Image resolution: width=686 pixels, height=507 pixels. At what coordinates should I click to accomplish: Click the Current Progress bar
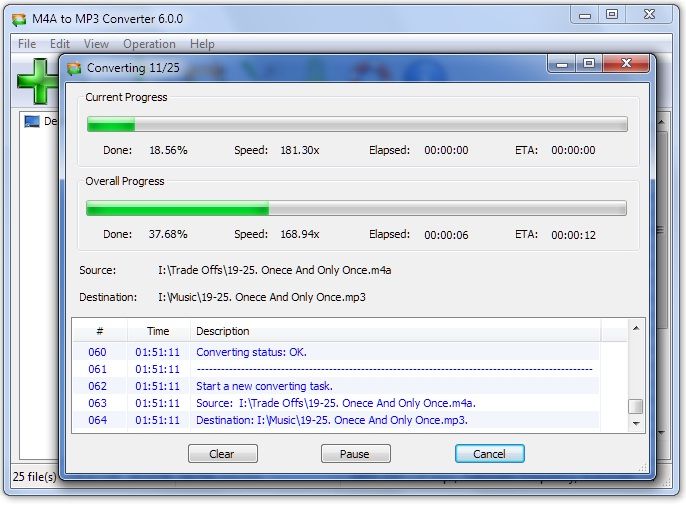click(357, 124)
